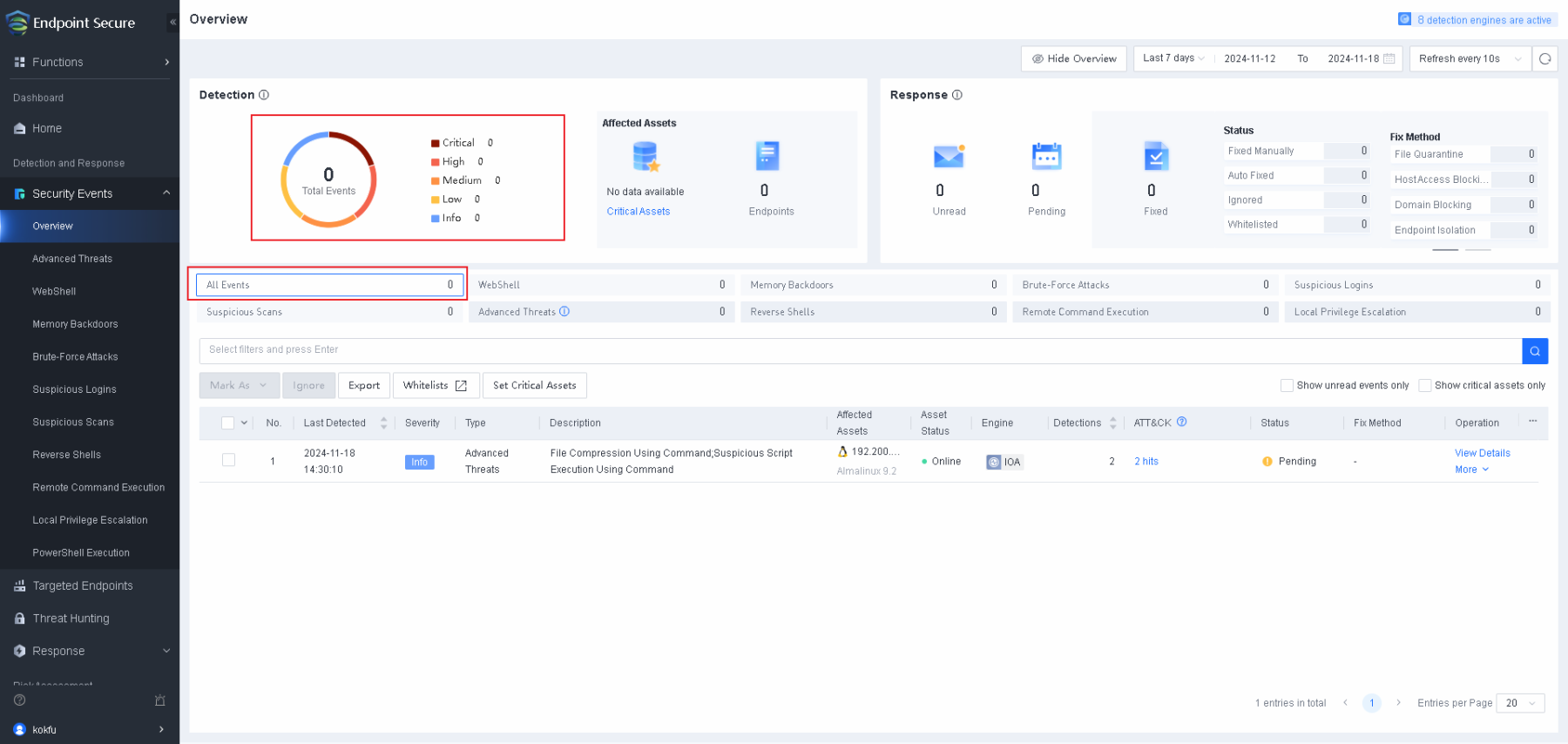Open the Entries per Page dropdown
1568x744 pixels.
(x=1520, y=703)
